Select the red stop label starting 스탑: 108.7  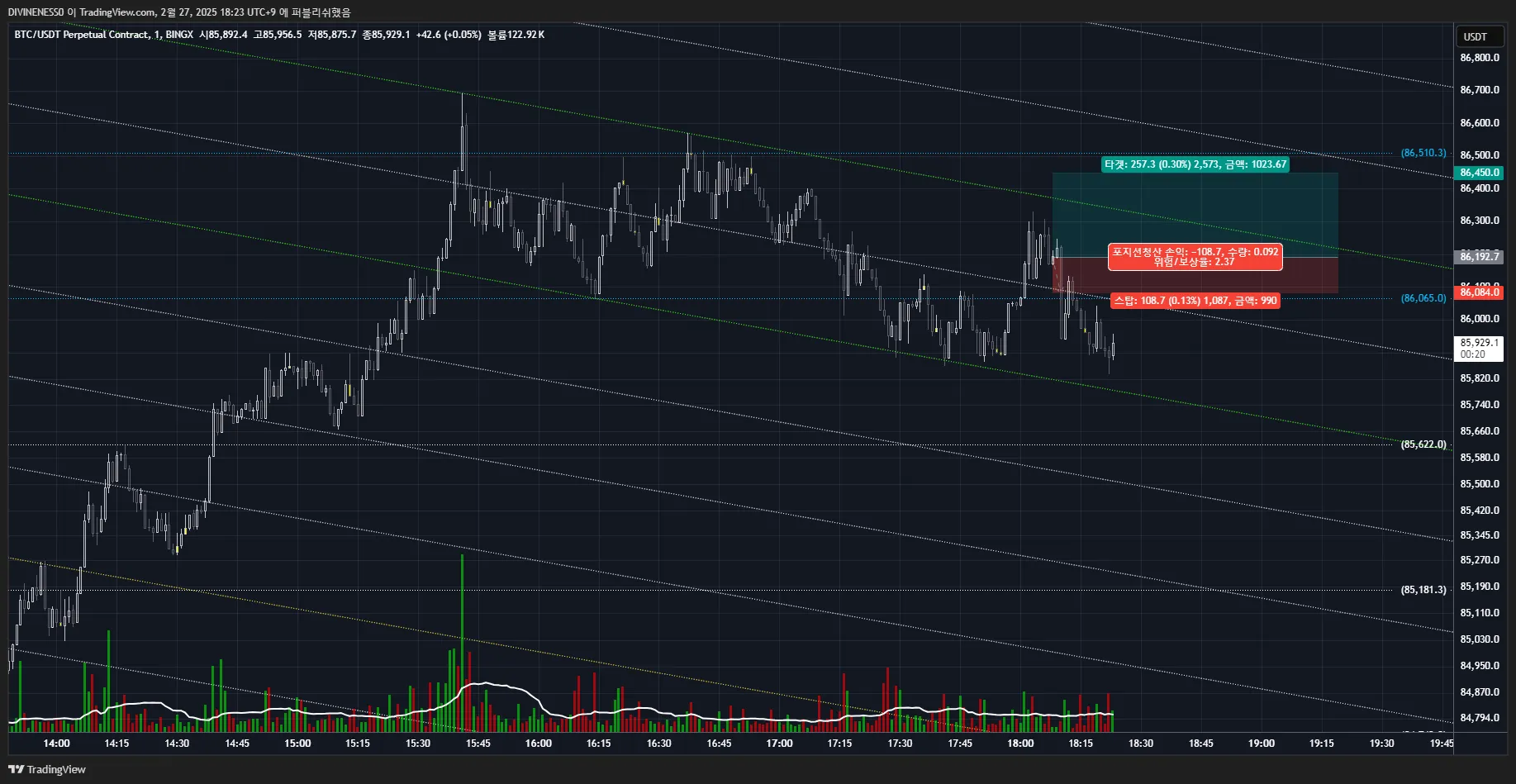click(x=1195, y=301)
